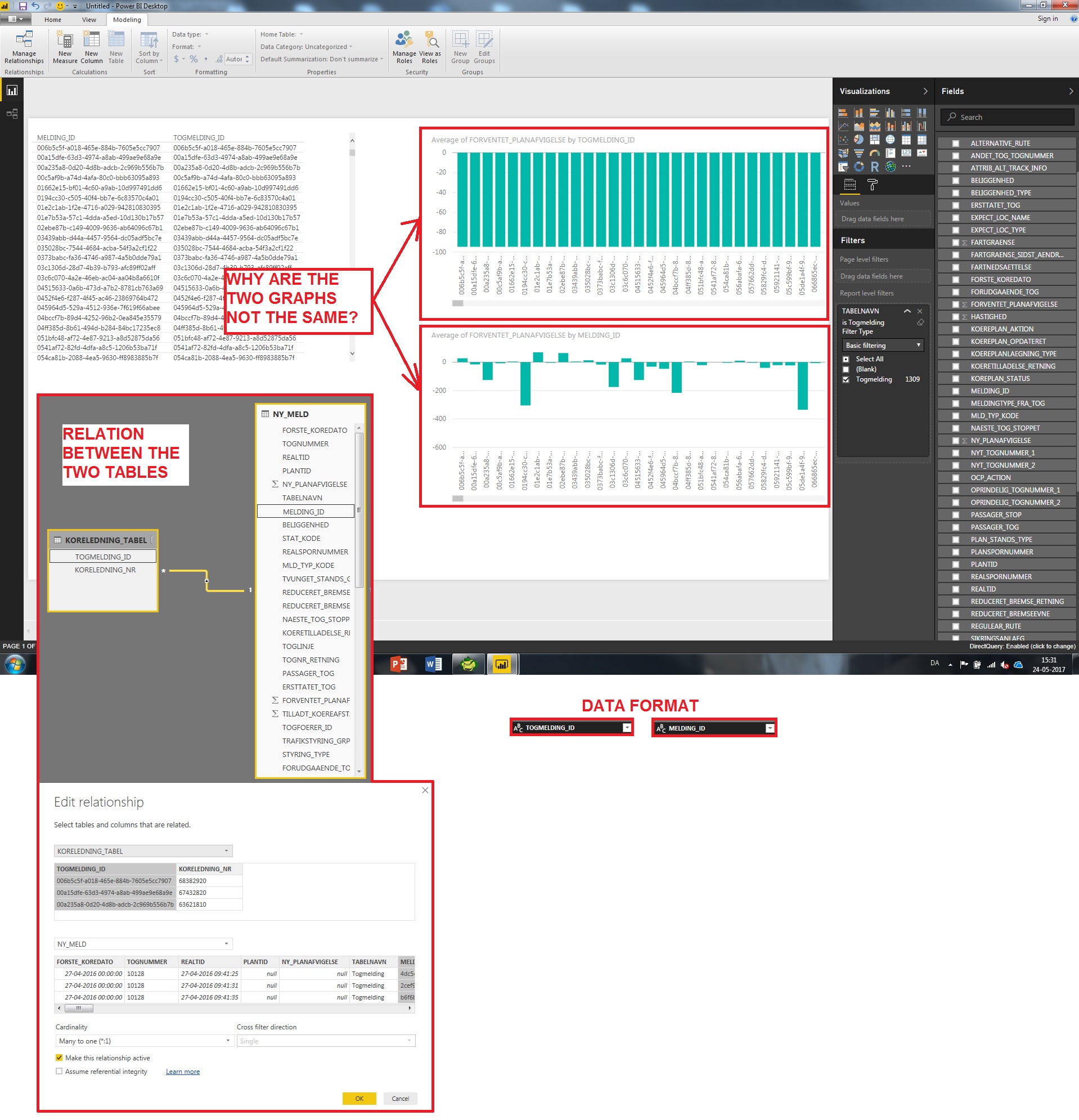Click DirectQuery Enabled status text
This screenshot has width=1079, height=1120.
tap(1022, 646)
